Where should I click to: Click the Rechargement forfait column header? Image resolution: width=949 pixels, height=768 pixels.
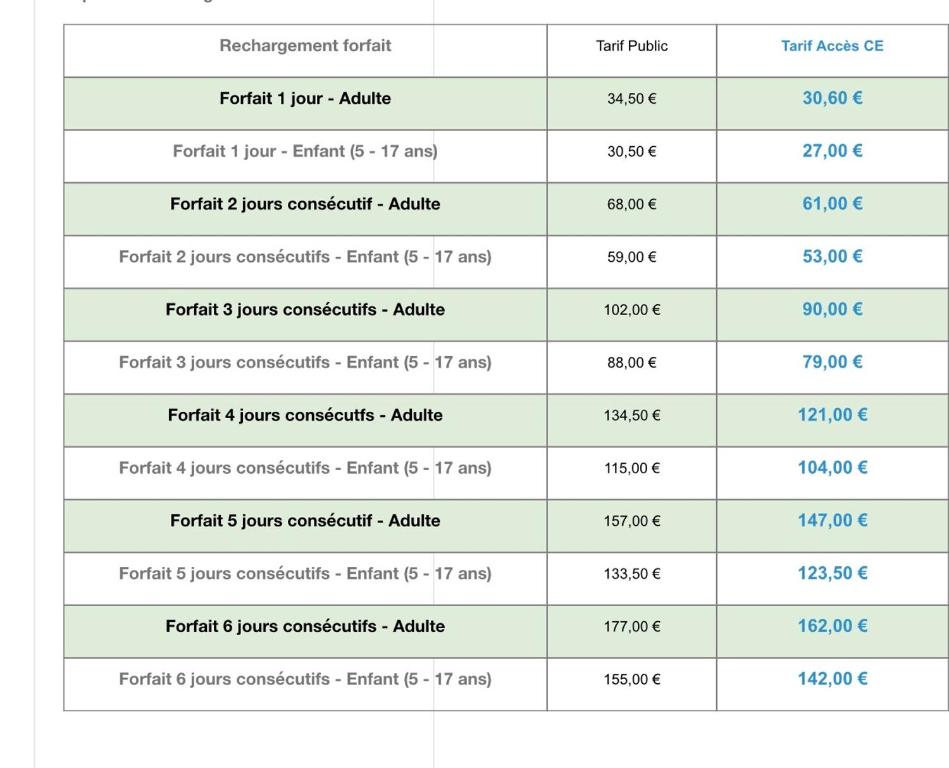tap(305, 46)
